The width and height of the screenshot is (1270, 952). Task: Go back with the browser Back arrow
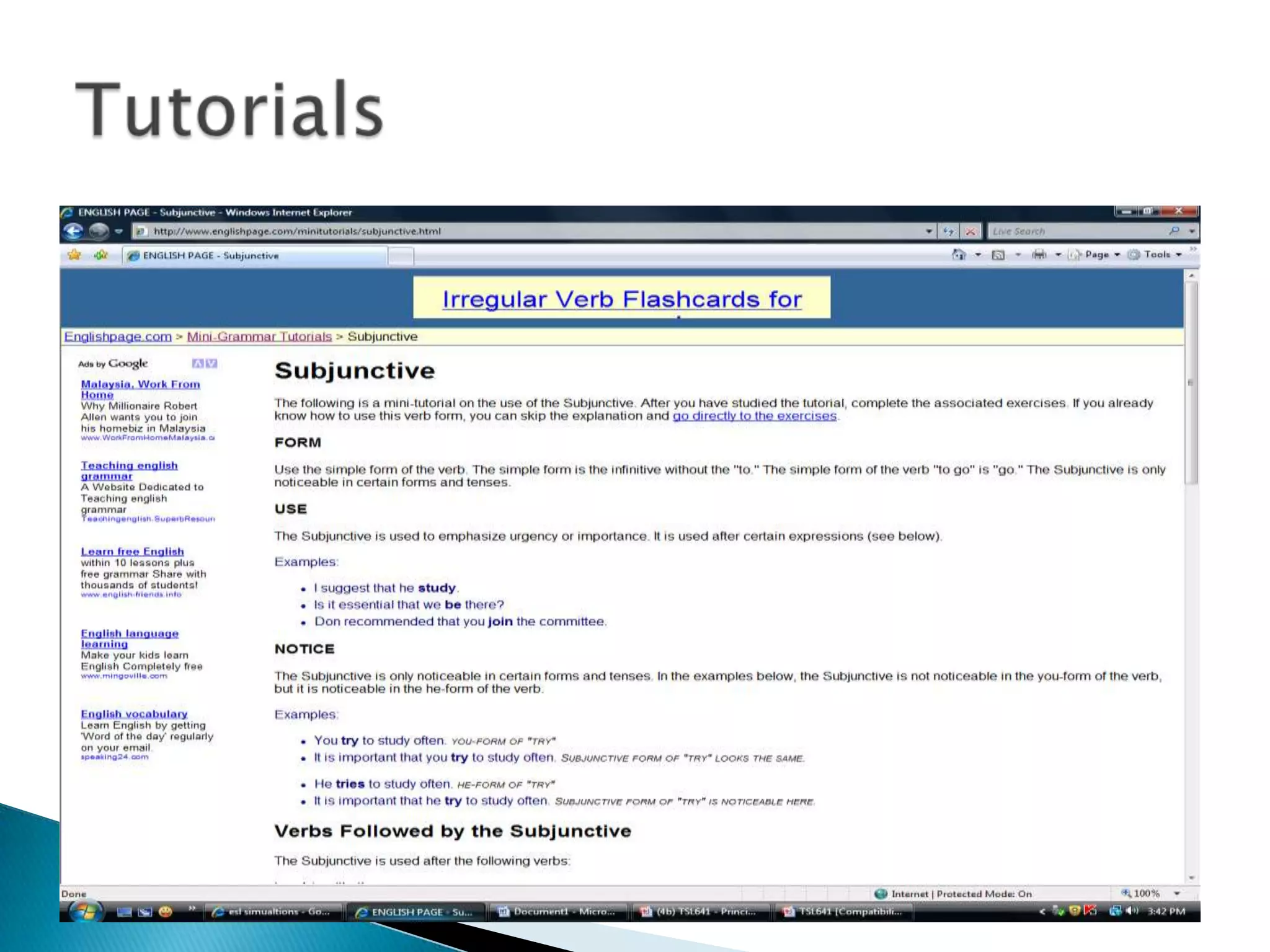[x=73, y=231]
